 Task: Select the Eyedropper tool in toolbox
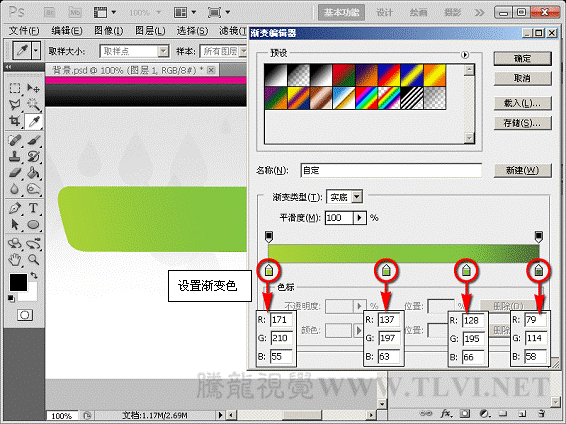34,122
